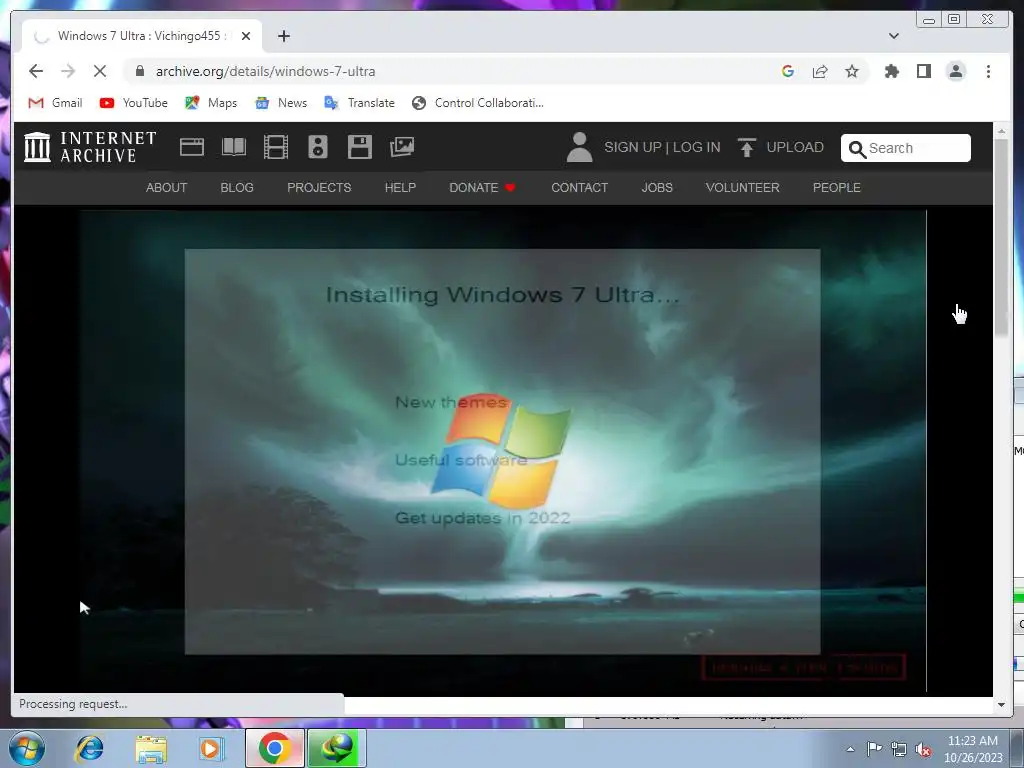Open a new tab with the plus button

coord(283,36)
